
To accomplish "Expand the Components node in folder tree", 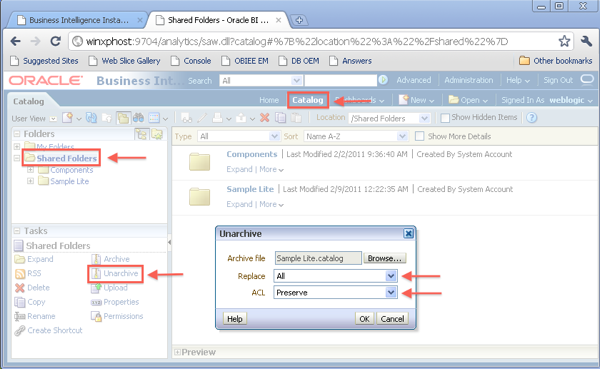I will click(30, 170).
